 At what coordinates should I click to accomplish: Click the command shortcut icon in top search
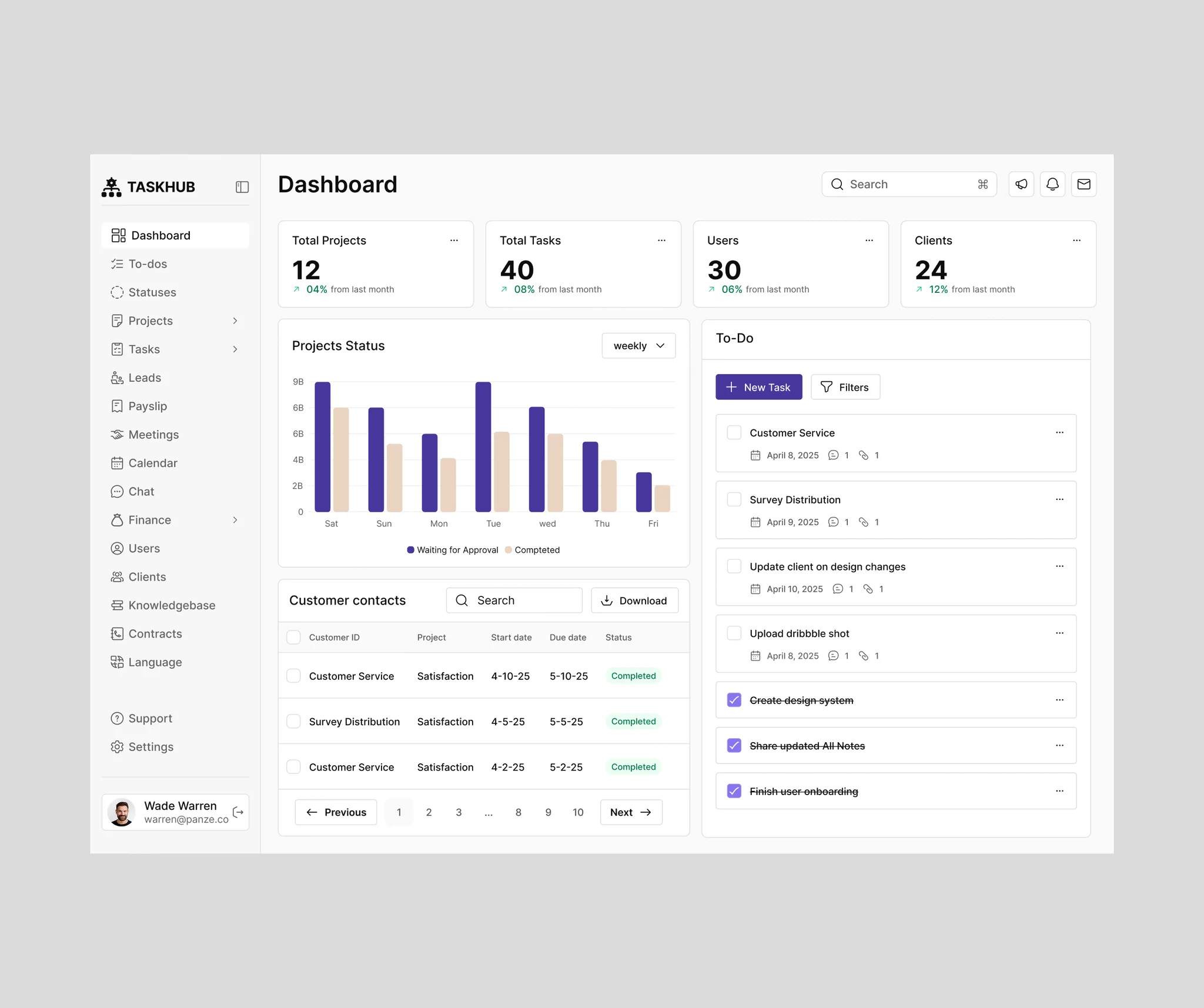[x=982, y=184]
